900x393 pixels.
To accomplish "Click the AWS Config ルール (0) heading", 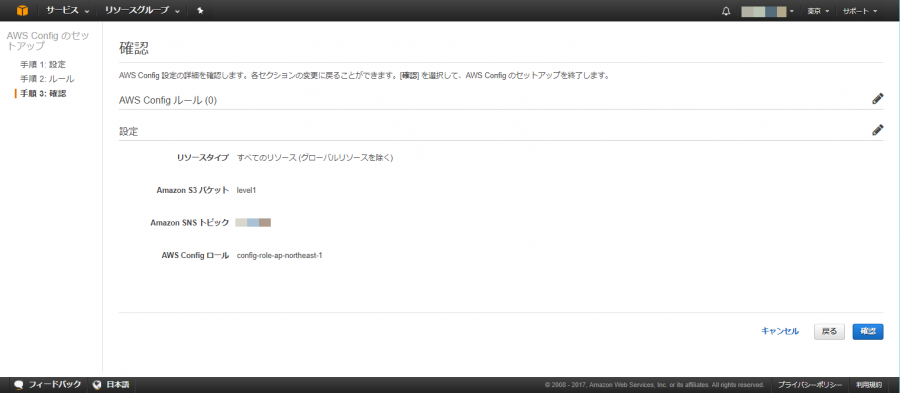I will [168, 100].
